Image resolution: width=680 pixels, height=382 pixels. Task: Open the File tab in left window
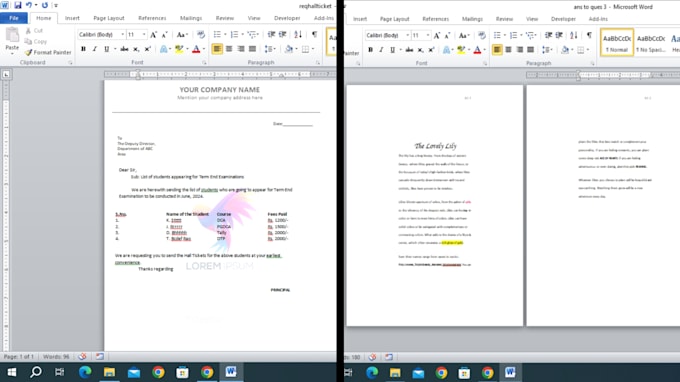click(14, 18)
